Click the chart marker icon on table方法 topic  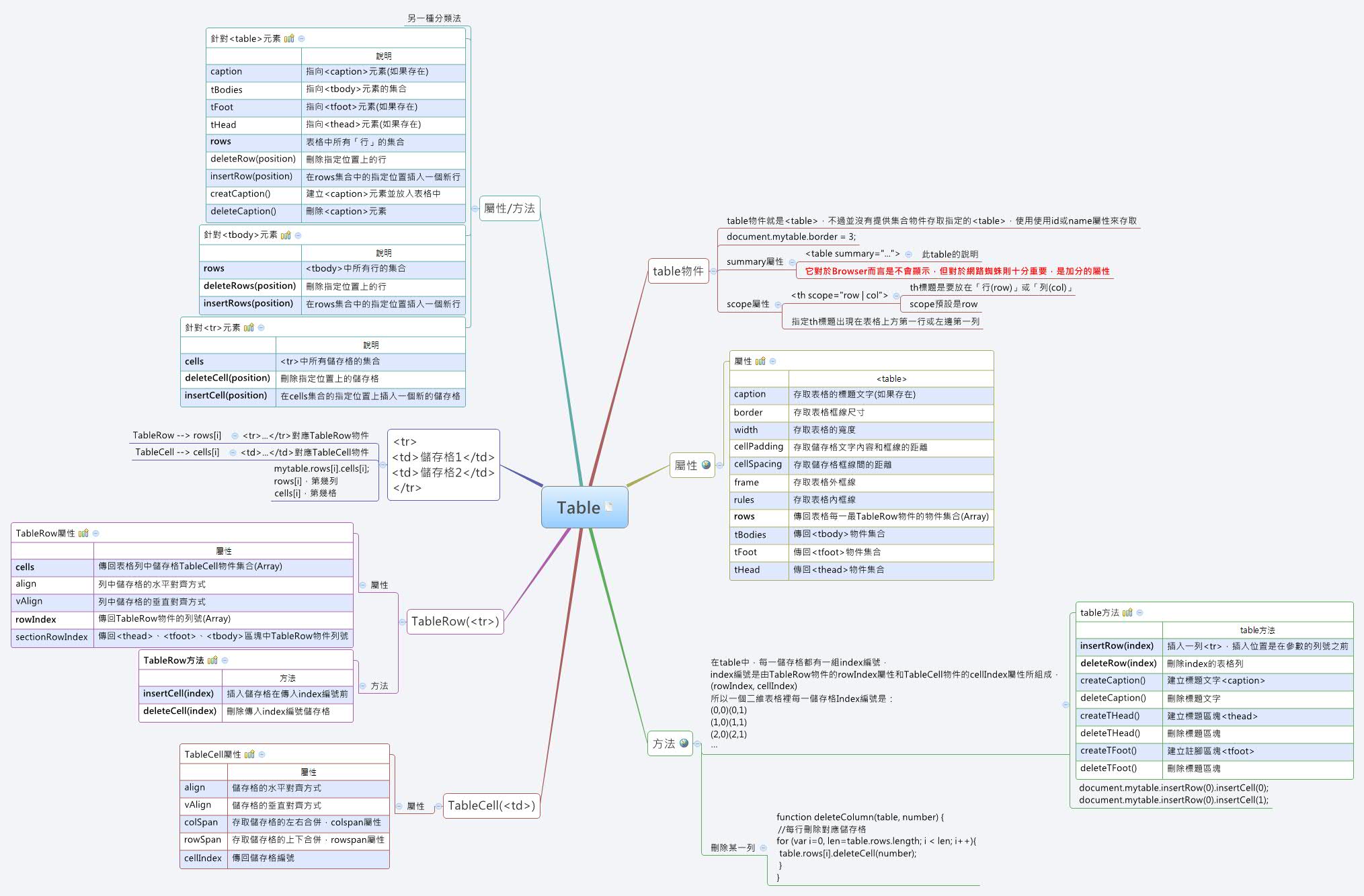[1129, 612]
